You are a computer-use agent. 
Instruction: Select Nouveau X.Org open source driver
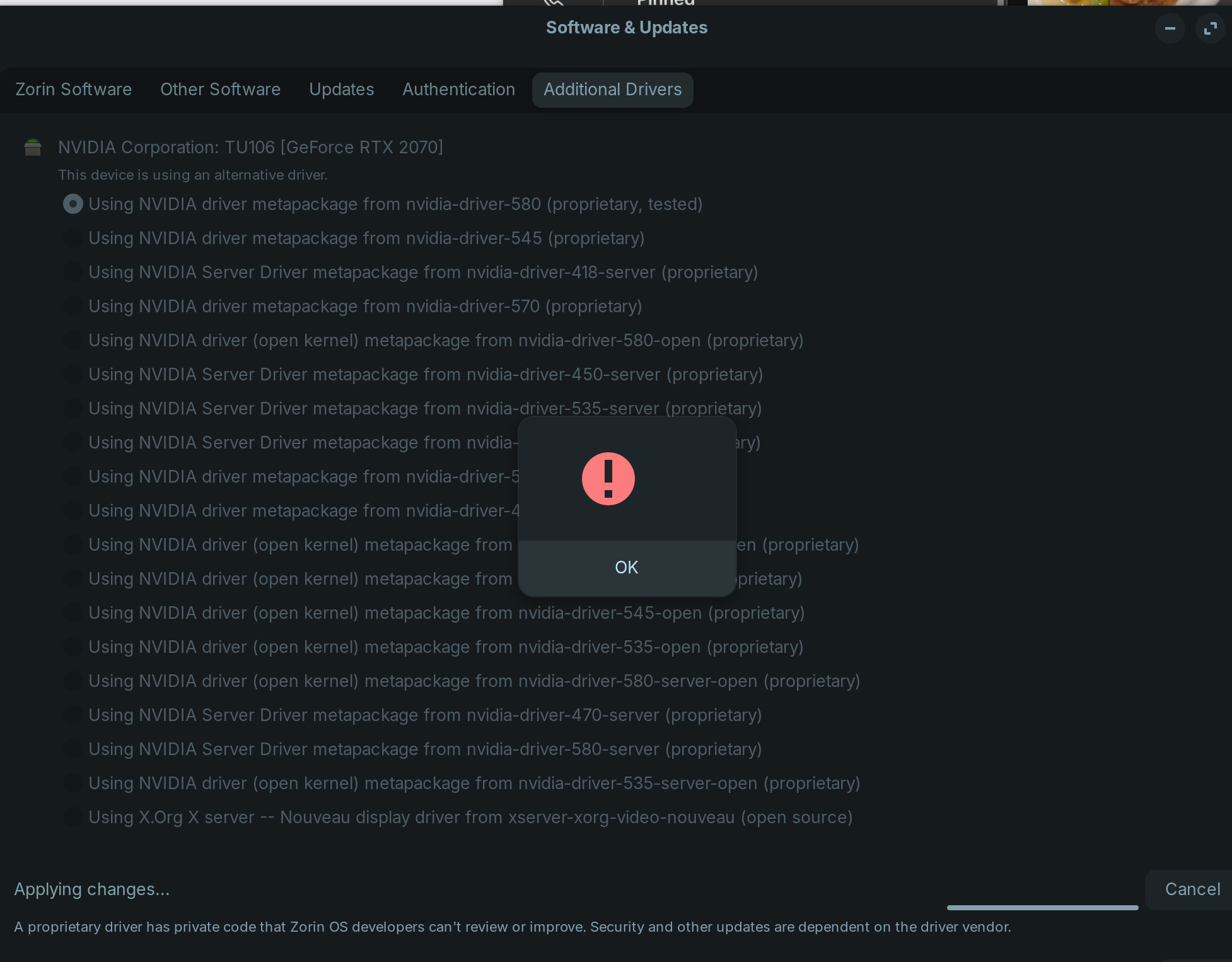[73, 818]
